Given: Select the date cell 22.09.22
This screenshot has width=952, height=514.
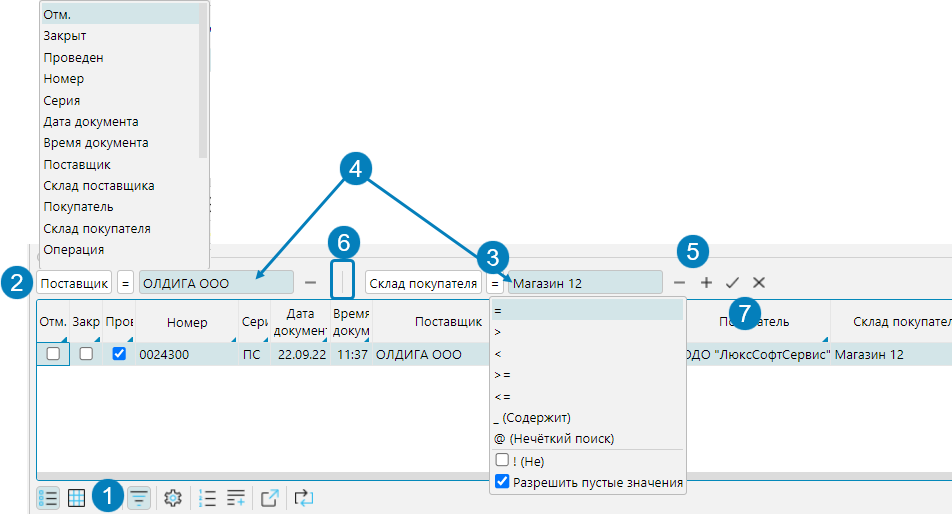Looking at the screenshot, I should [300, 354].
